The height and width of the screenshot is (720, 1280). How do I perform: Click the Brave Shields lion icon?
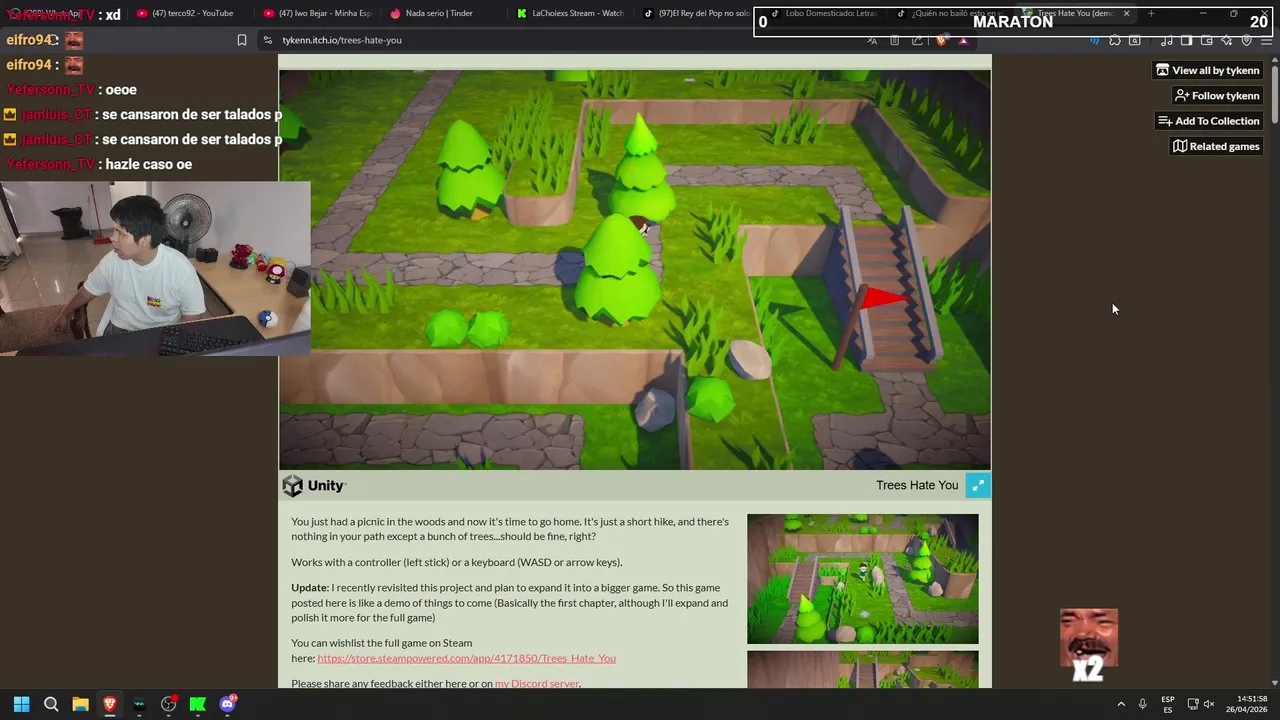point(941,40)
